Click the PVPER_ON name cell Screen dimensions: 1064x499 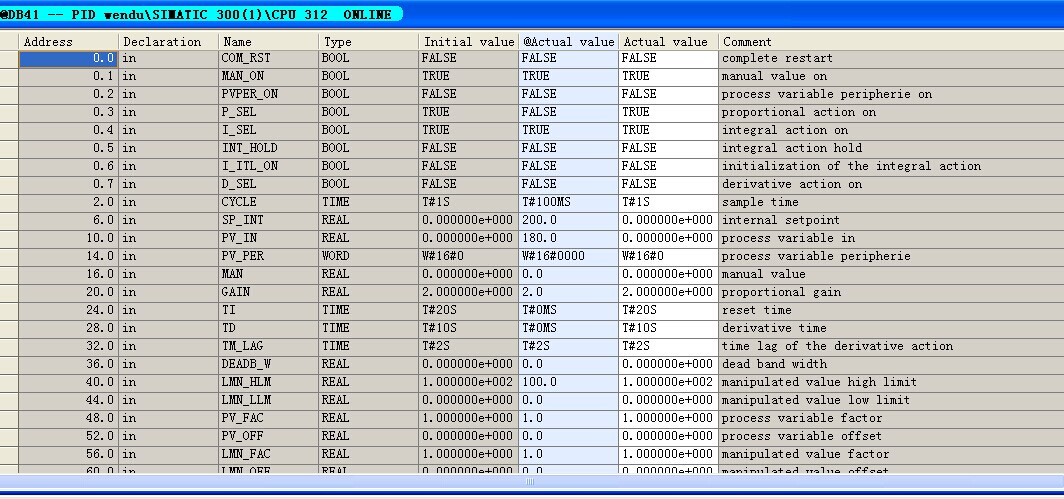(268, 94)
